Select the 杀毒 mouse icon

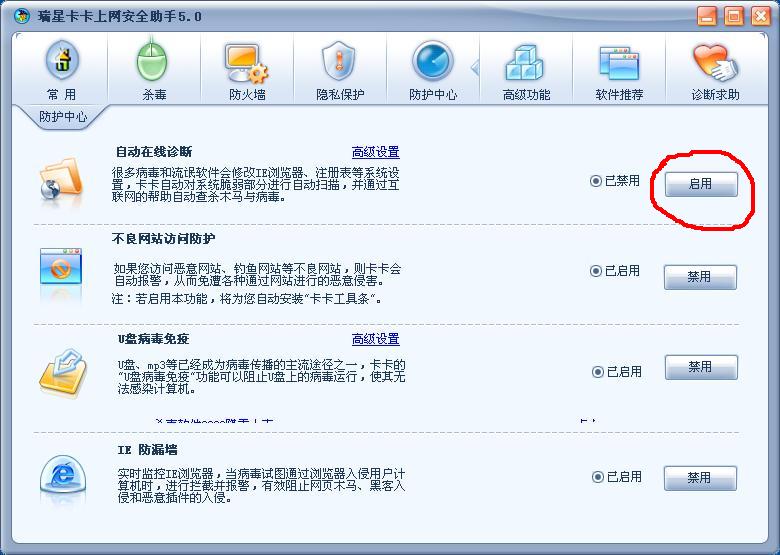(x=153, y=61)
